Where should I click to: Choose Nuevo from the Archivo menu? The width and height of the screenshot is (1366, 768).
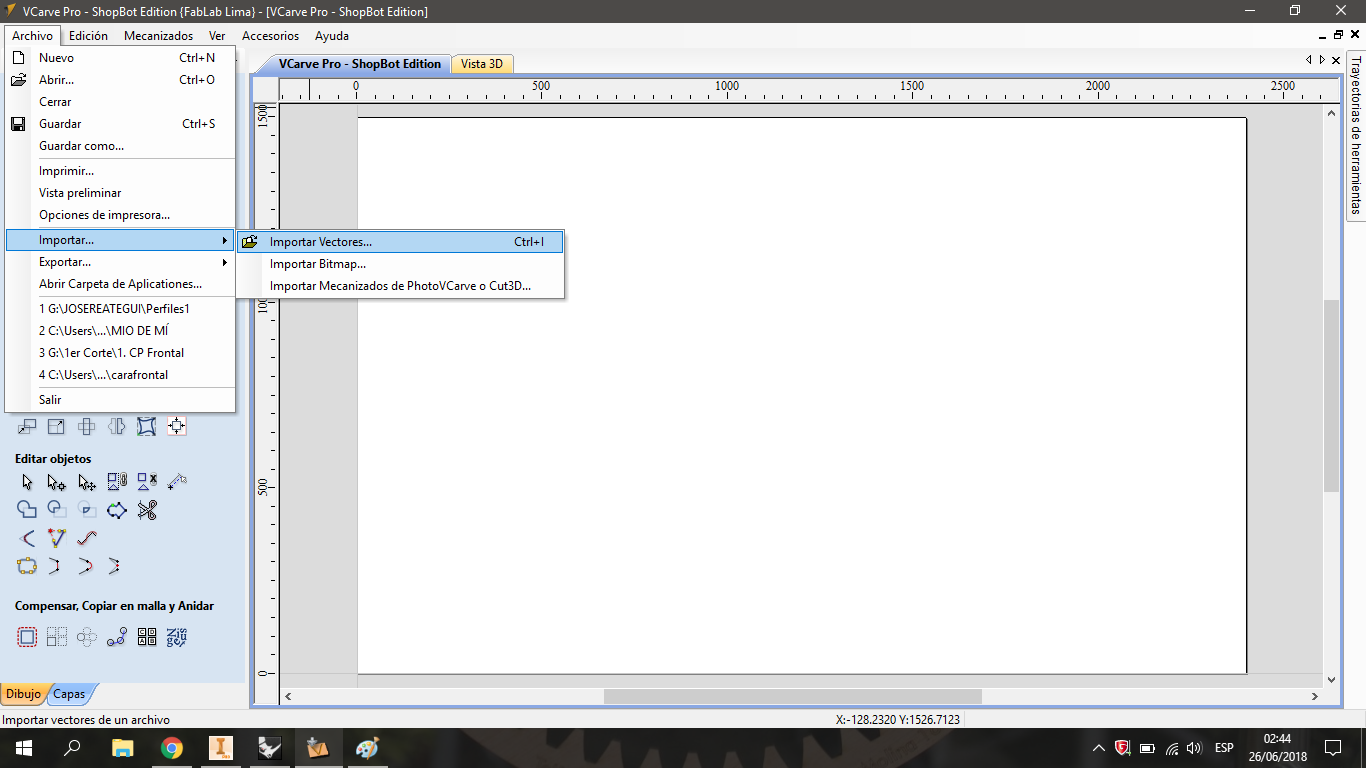point(120,58)
